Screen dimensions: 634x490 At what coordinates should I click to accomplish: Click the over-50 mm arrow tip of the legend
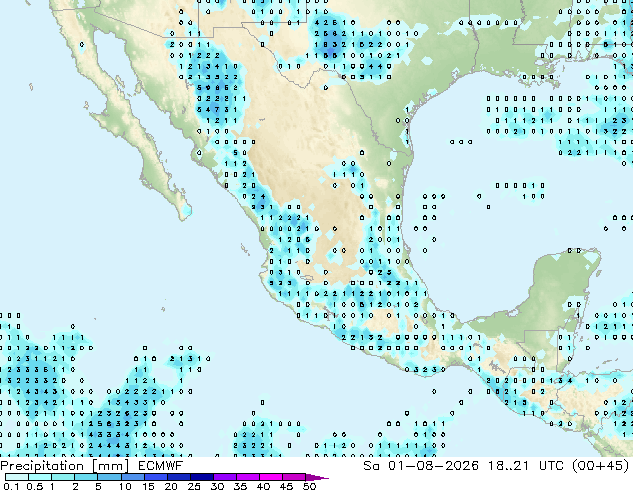317,478
